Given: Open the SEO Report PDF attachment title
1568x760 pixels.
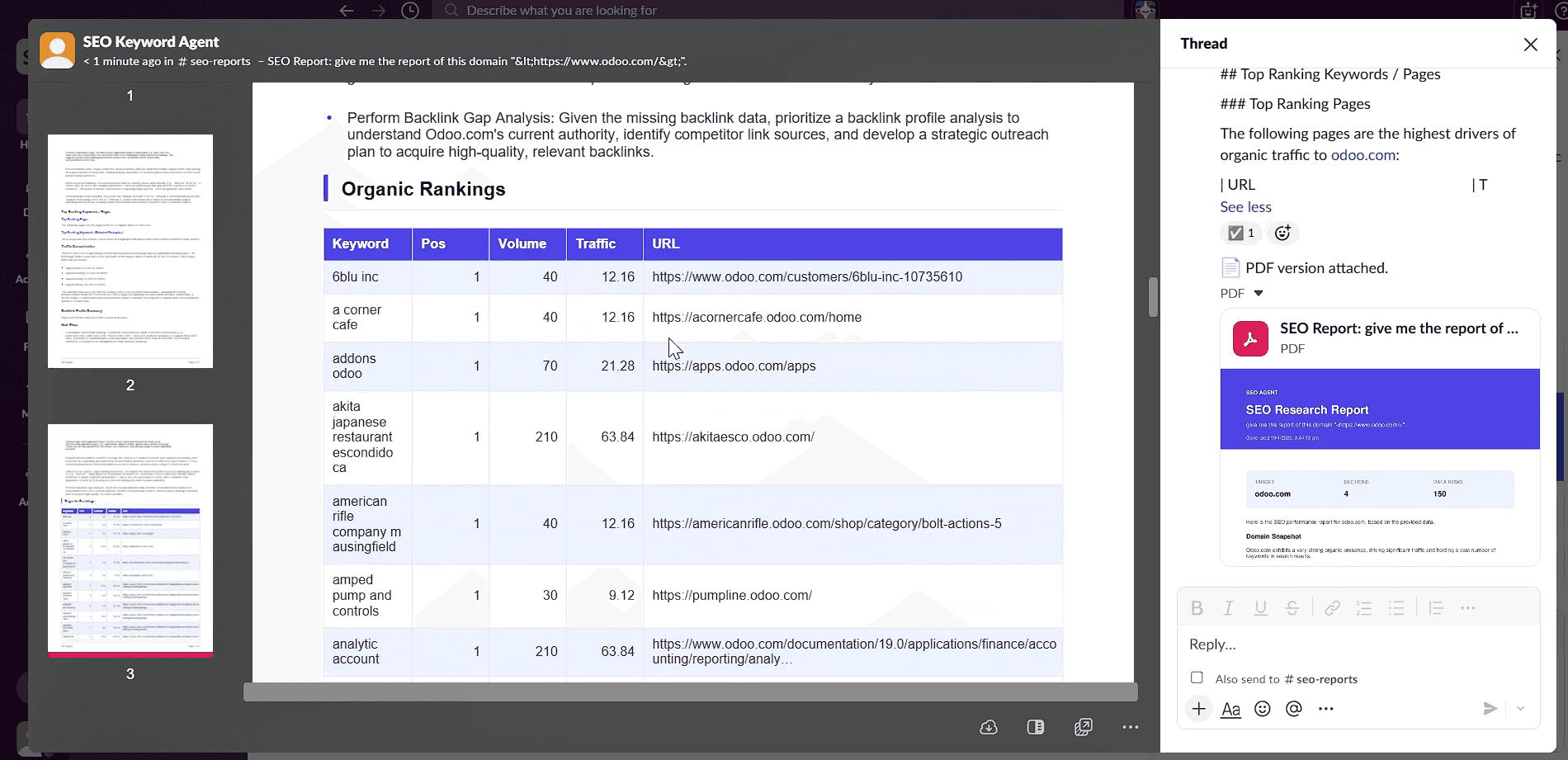Looking at the screenshot, I should click(x=1399, y=328).
